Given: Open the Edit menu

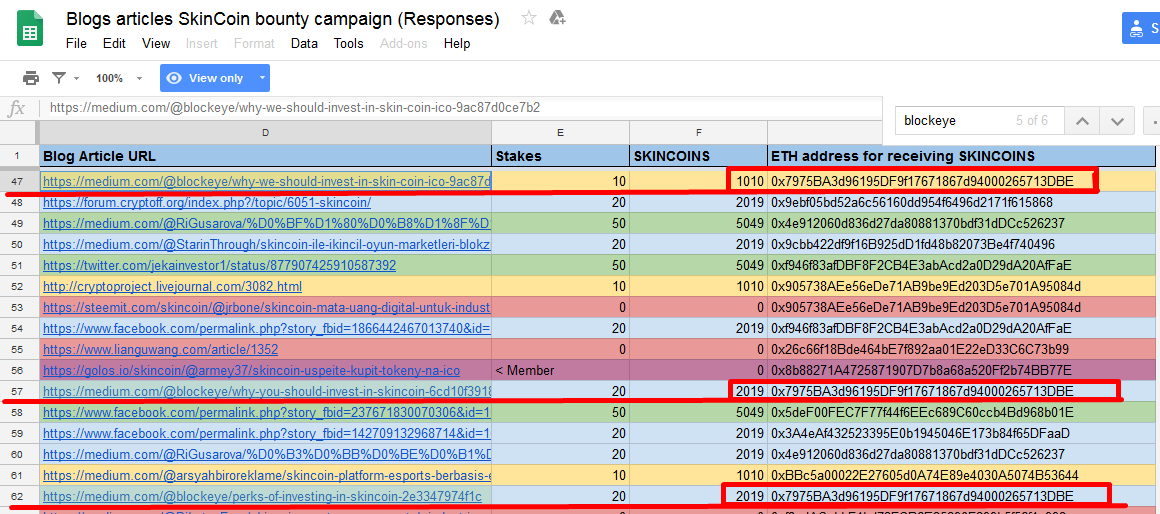Looking at the screenshot, I should pyautogui.click(x=114, y=44).
